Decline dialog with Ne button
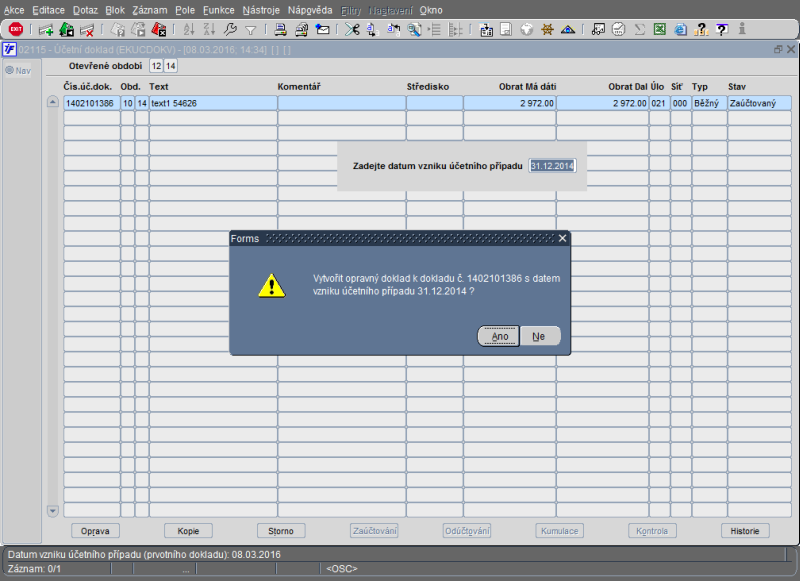Screen dimensions: 800x581 (540, 336)
